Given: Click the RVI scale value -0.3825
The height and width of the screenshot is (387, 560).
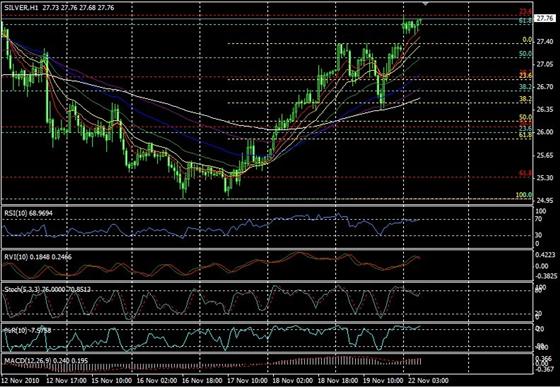Looking at the screenshot, I should [x=547, y=276].
